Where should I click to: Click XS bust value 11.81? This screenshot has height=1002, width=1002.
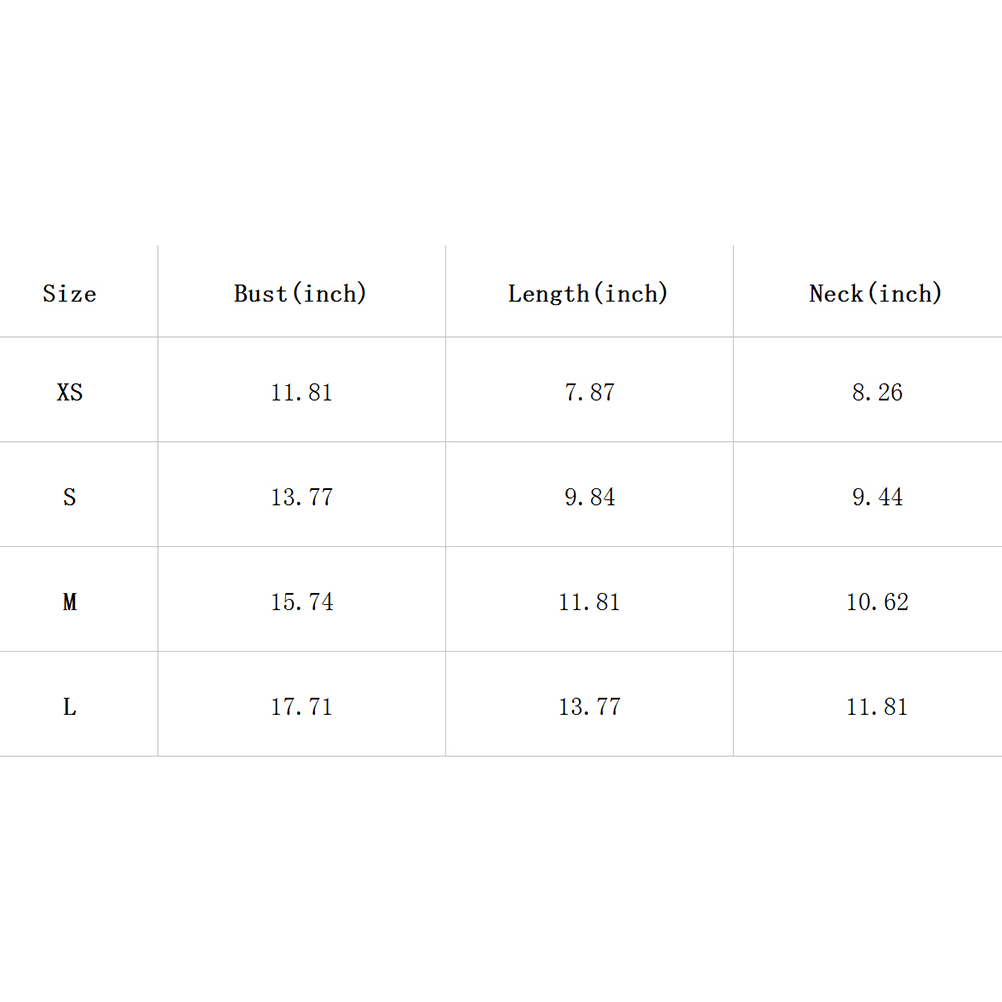(x=301, y=392)
